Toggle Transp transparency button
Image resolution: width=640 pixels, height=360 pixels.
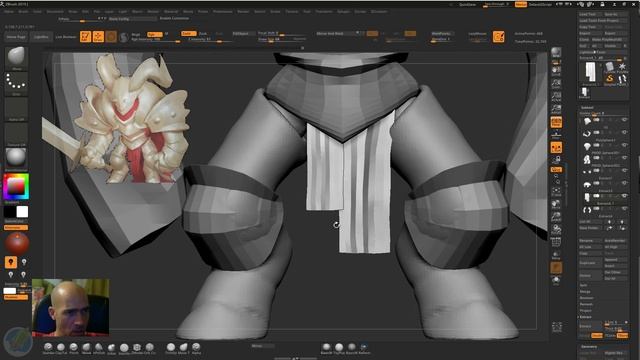click(x=556, y=255)
